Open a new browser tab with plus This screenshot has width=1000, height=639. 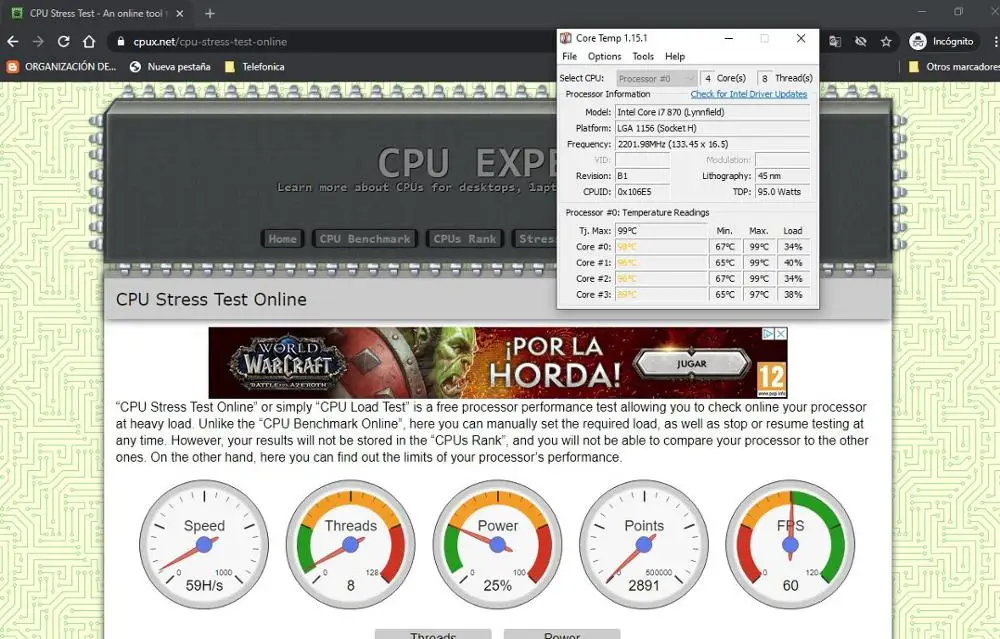click(x=210, y=13)
